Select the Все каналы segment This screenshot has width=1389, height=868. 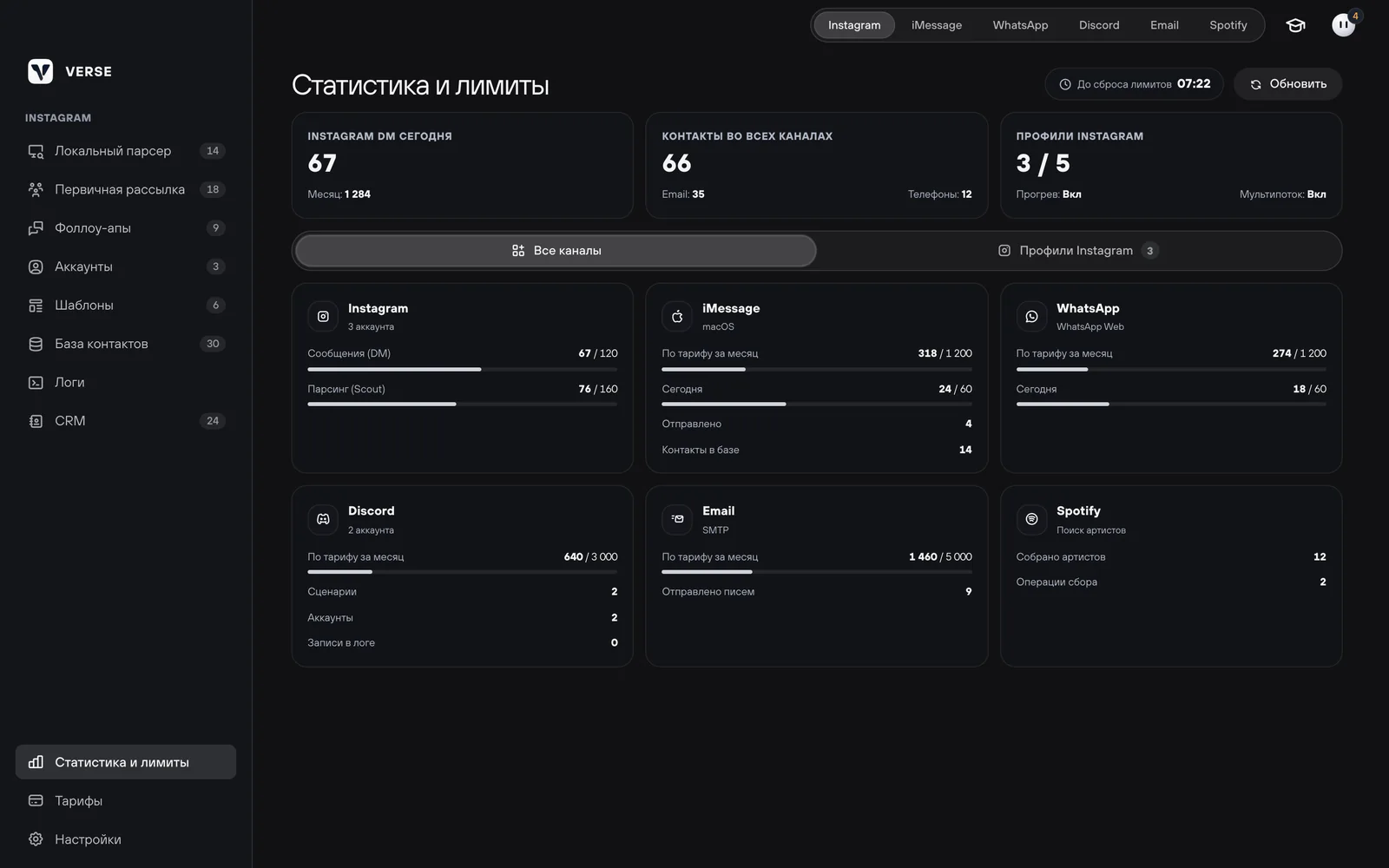(x=556, y=251)
